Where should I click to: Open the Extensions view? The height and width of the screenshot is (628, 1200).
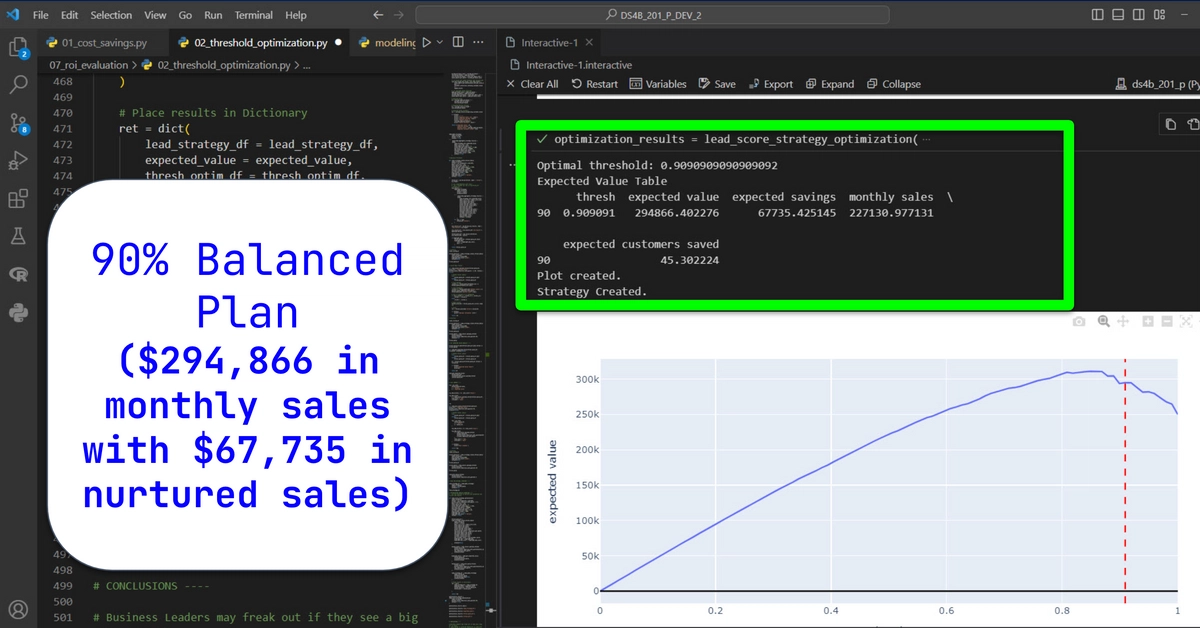[18, 198]
